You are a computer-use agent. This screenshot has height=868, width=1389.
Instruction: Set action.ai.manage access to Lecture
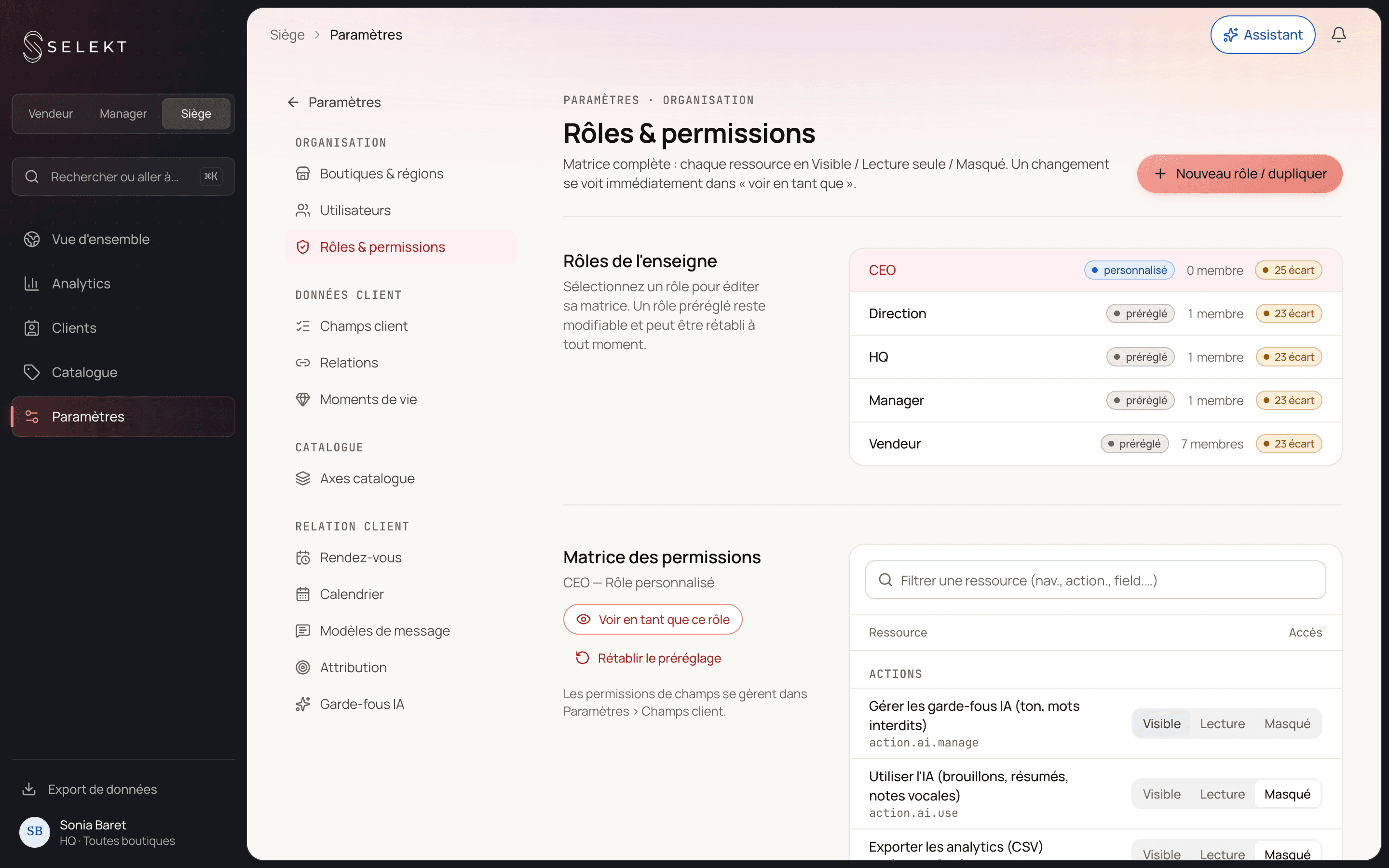(x=1223, y=723)
